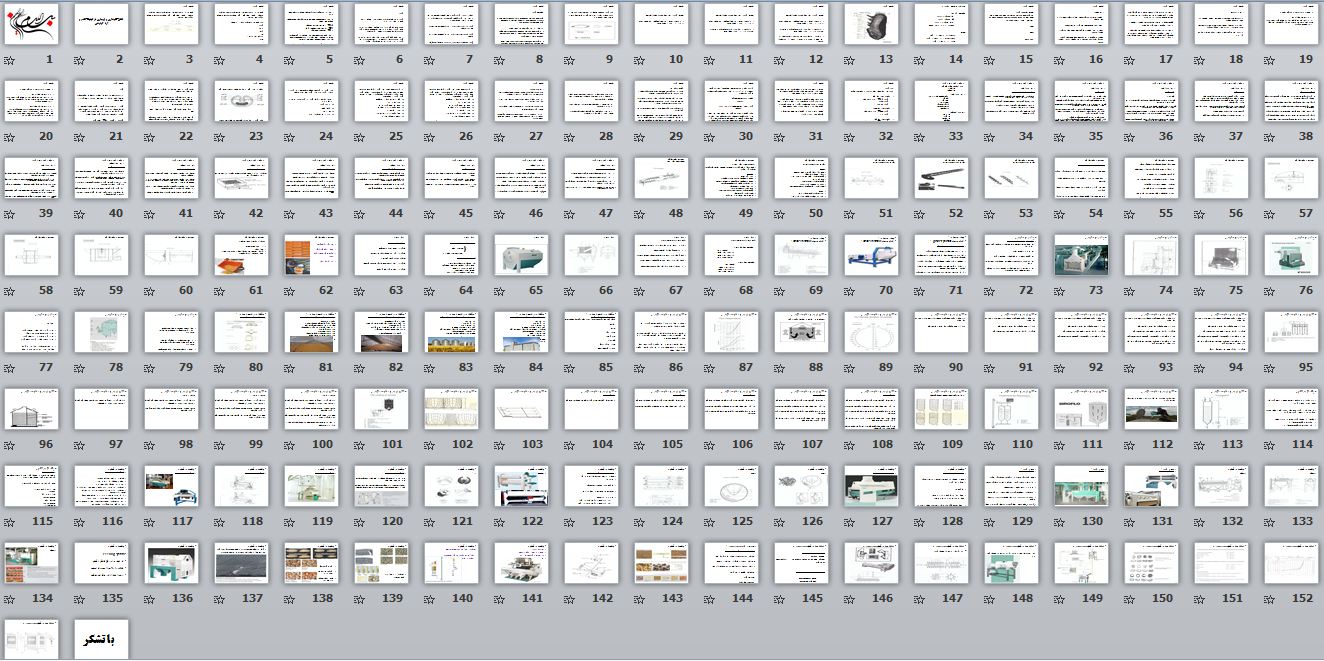The height and width of the screenshot is (661, 1324).
Task: Select slide 122 machine photo thumbnail
Action: (521, 486)
